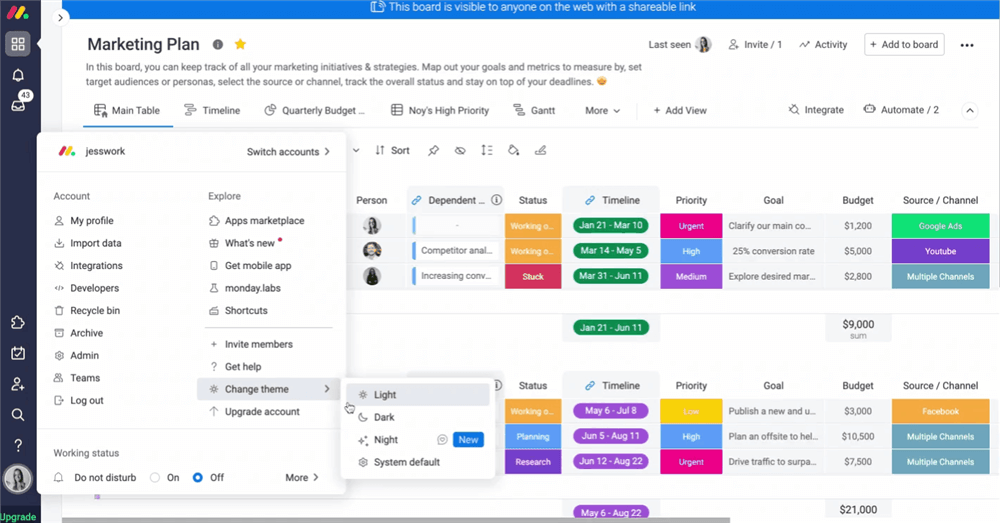The image size is (1000, 523).
Task: Open Shortcuts in Explore list
Action: click(239, 311)
